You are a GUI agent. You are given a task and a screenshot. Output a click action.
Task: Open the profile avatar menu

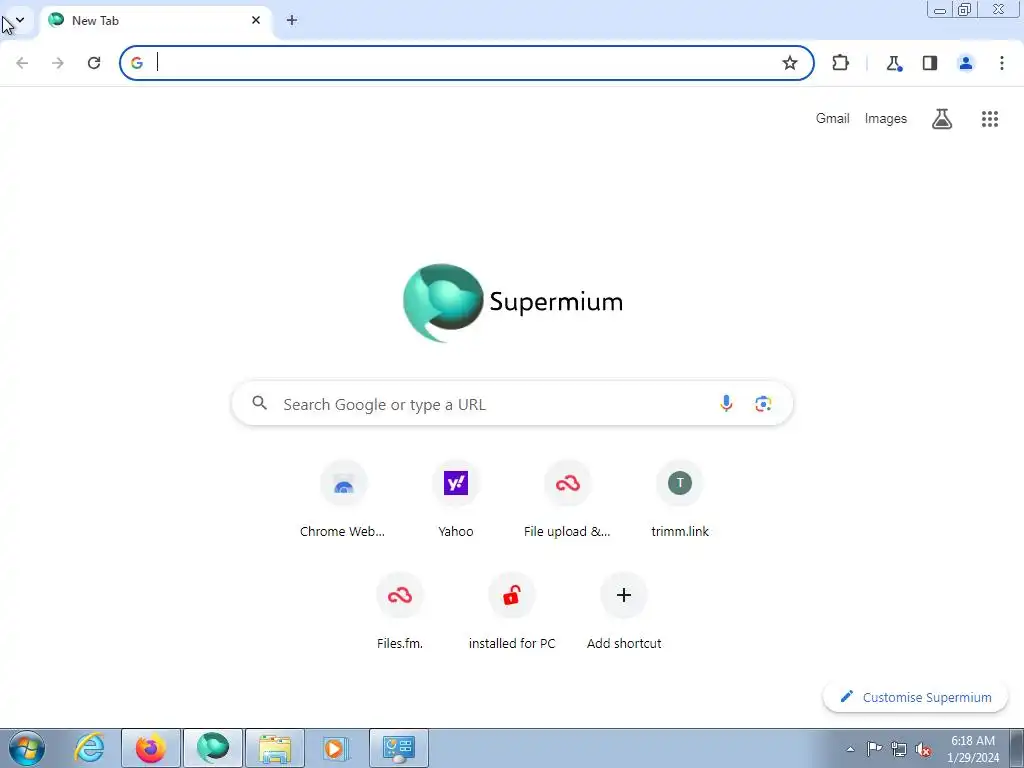point(966,63)
